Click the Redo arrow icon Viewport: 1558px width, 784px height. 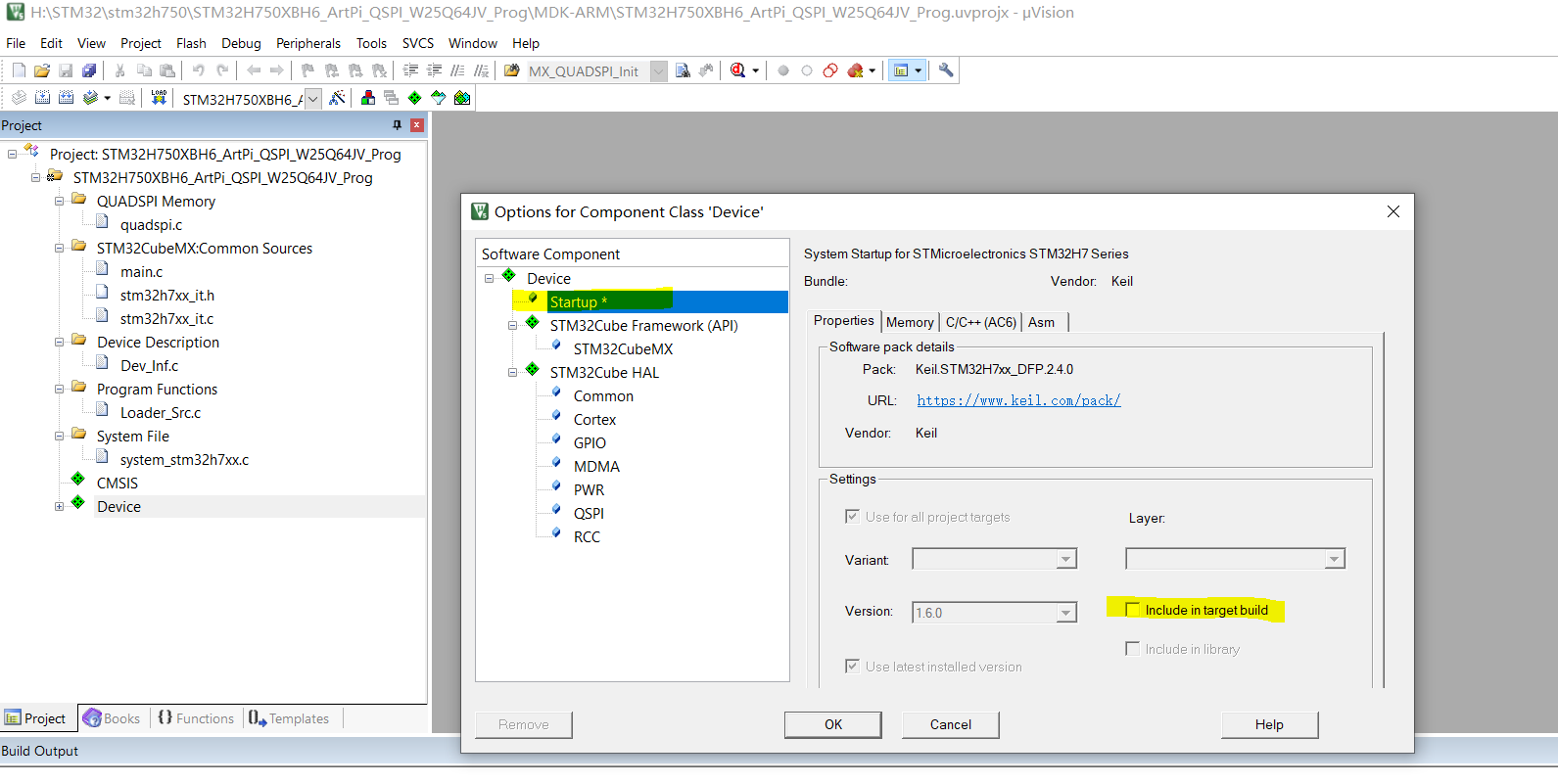pos(222,70)
